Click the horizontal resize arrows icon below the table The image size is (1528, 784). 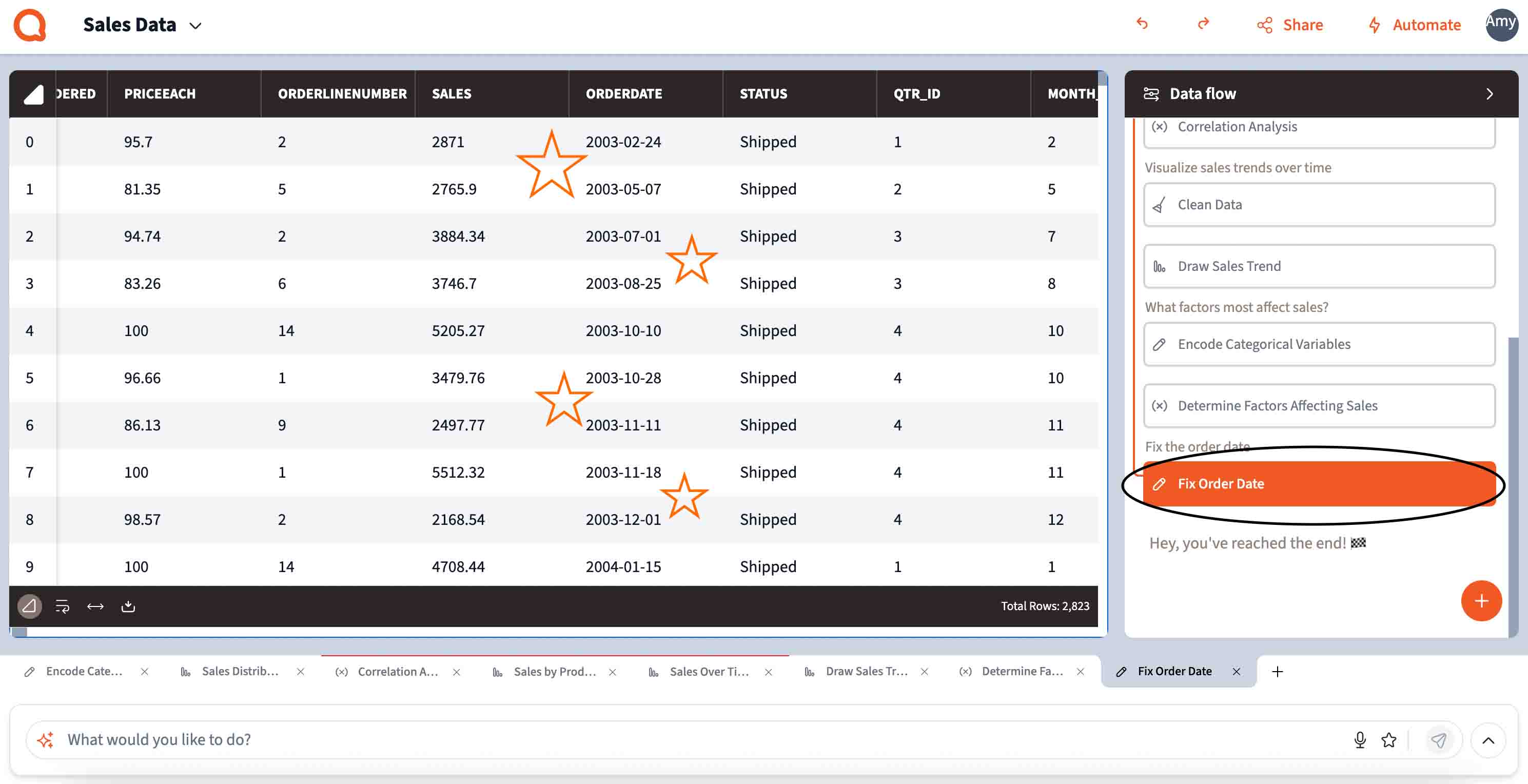pyautogui.click(x=95, y=606)
